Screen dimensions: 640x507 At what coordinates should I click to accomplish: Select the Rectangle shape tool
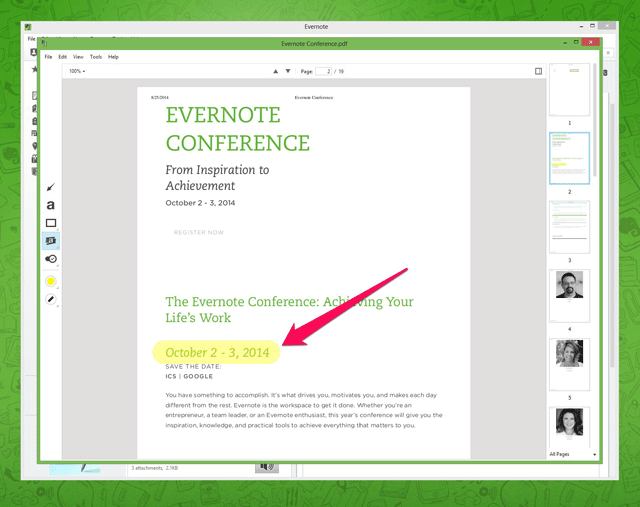click(x=51, y=223)
